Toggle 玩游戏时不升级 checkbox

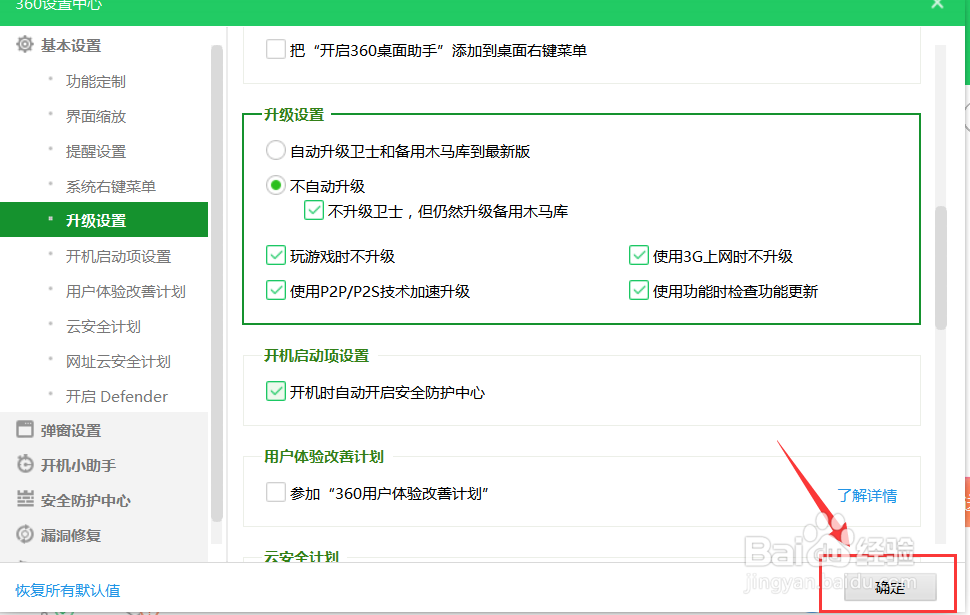(x=275, y=255)
